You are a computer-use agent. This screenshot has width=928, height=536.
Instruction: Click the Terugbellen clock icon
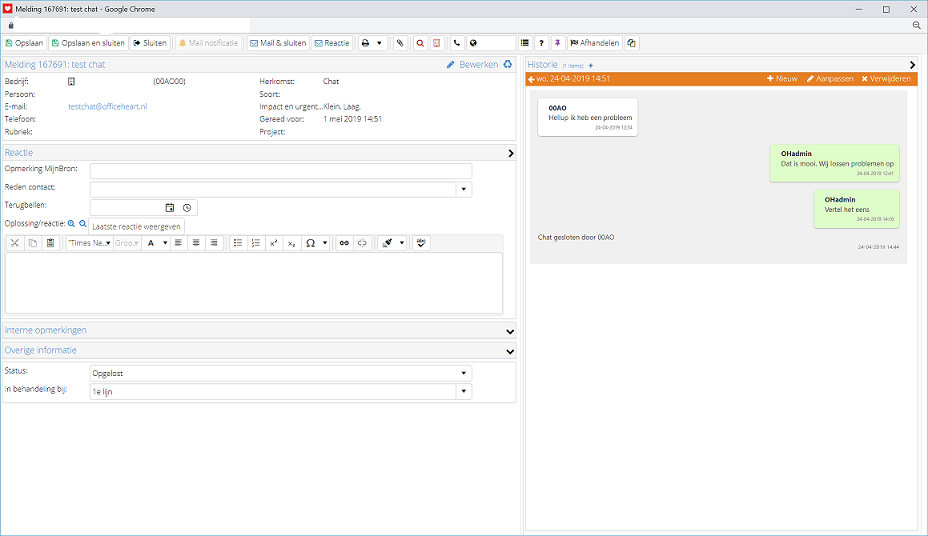click(x=187, y=208)
